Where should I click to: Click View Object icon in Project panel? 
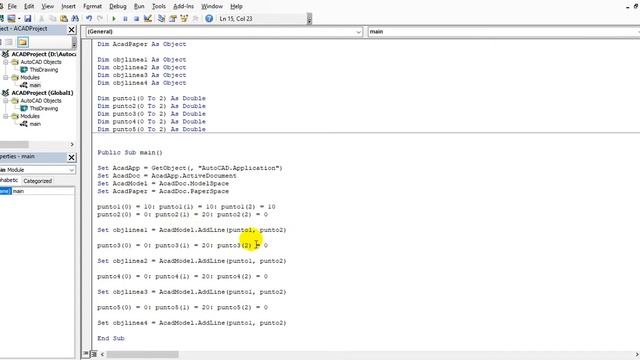point(9,42)
